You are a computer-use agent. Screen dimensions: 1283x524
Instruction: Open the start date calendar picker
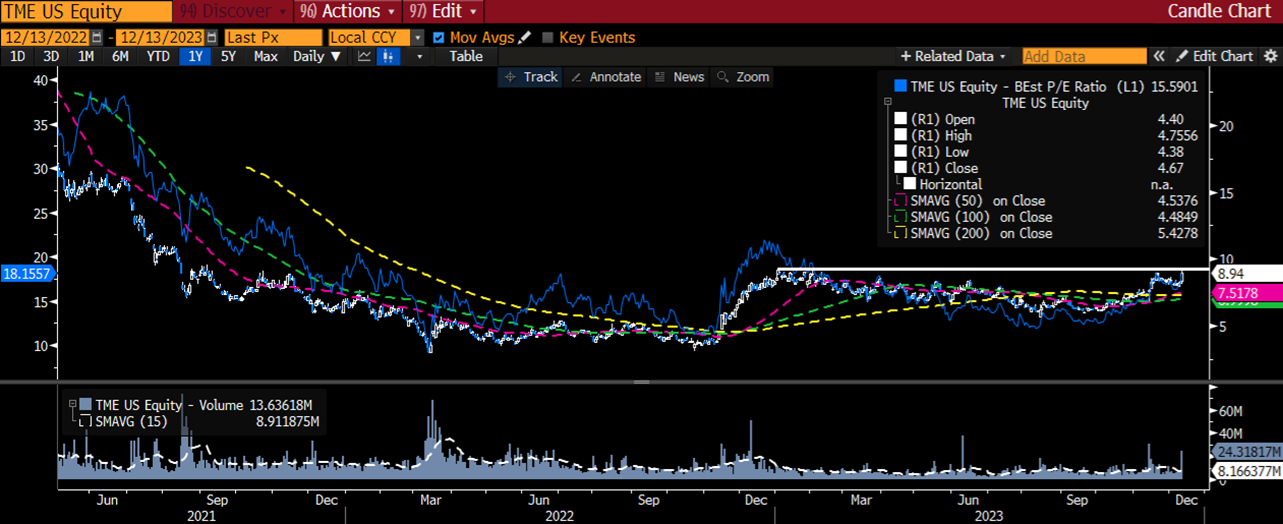point(99,37)
